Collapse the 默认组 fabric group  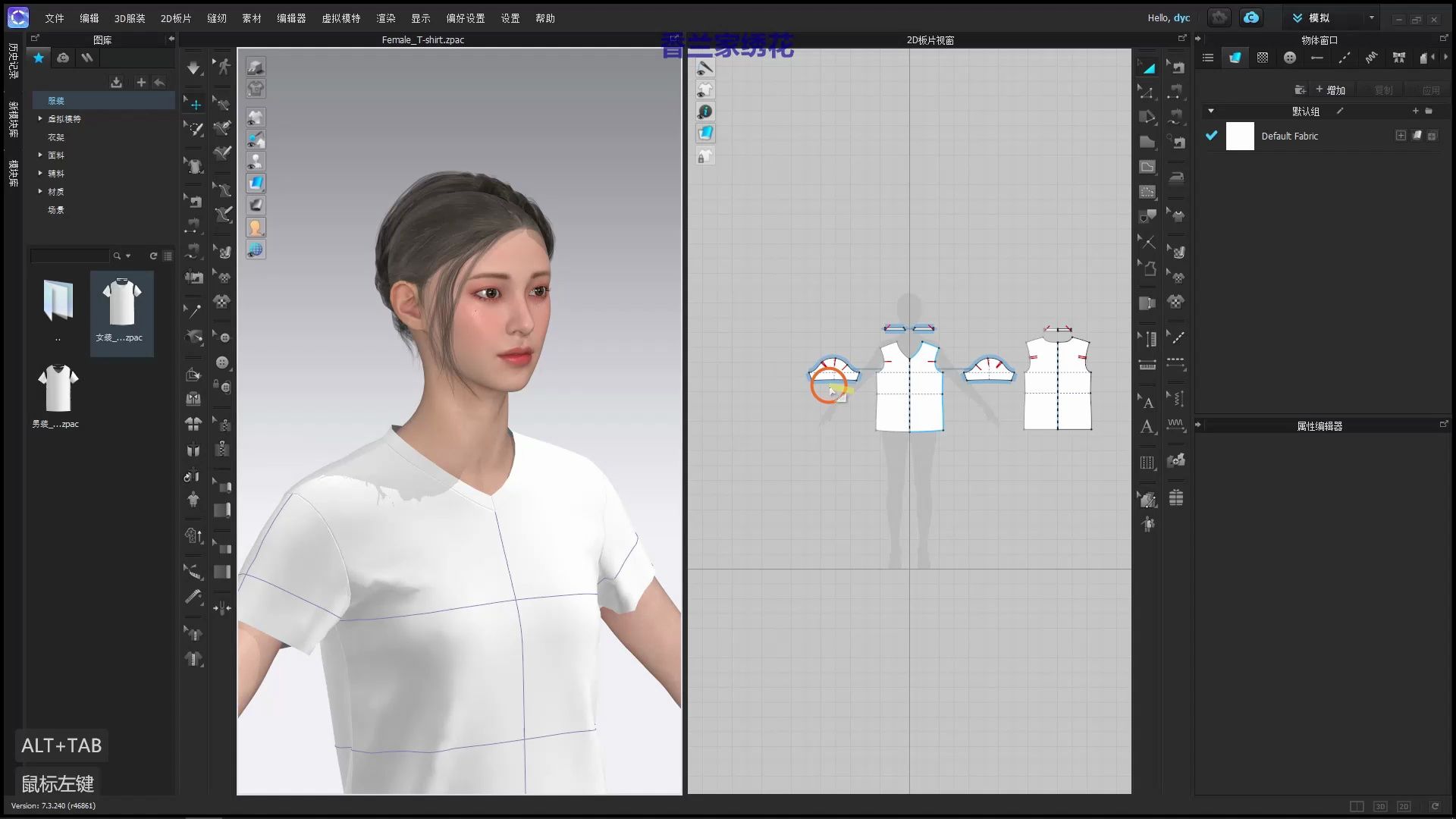tap(1211, 111)
